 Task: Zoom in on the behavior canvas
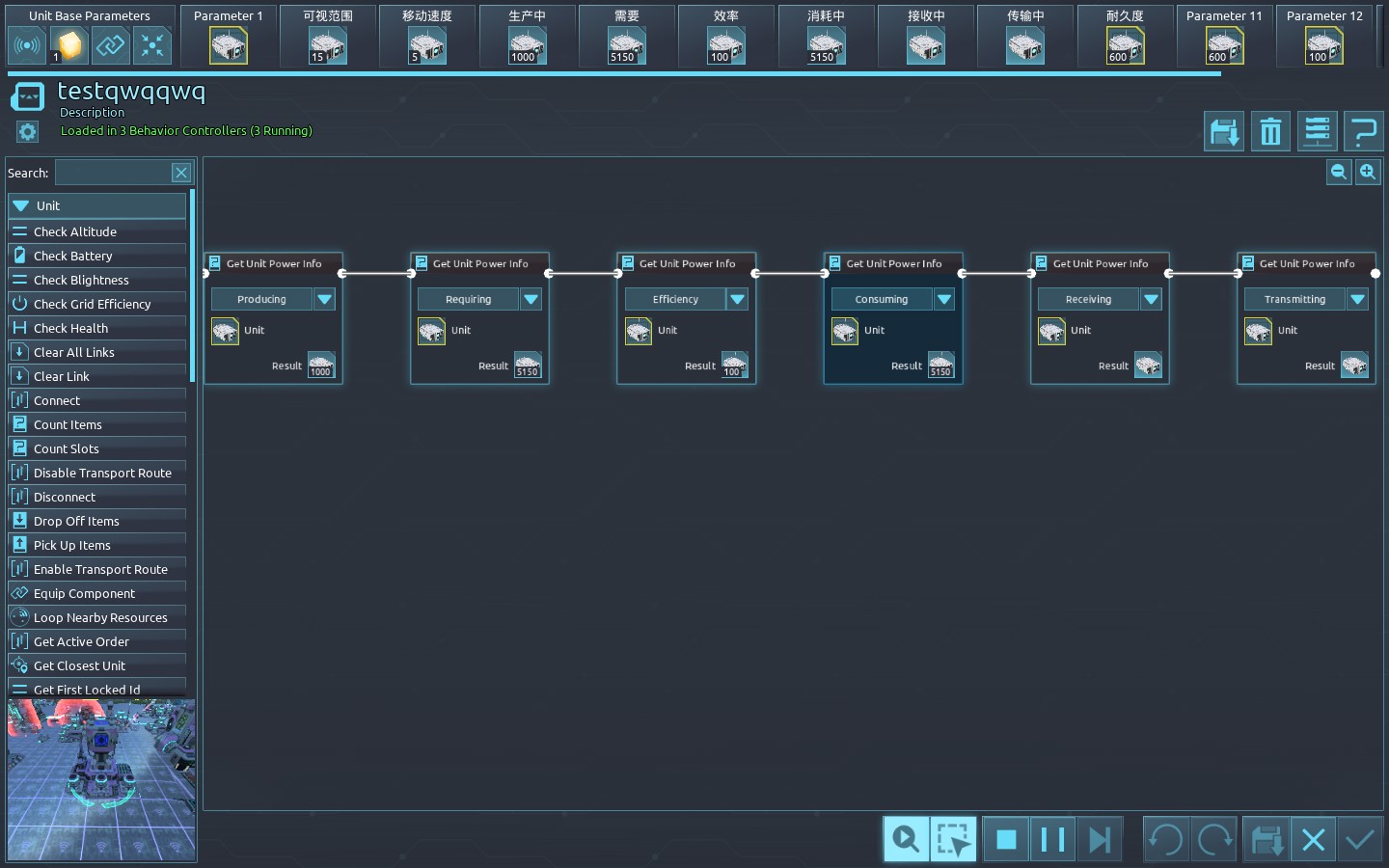(x=1368, y=173)
